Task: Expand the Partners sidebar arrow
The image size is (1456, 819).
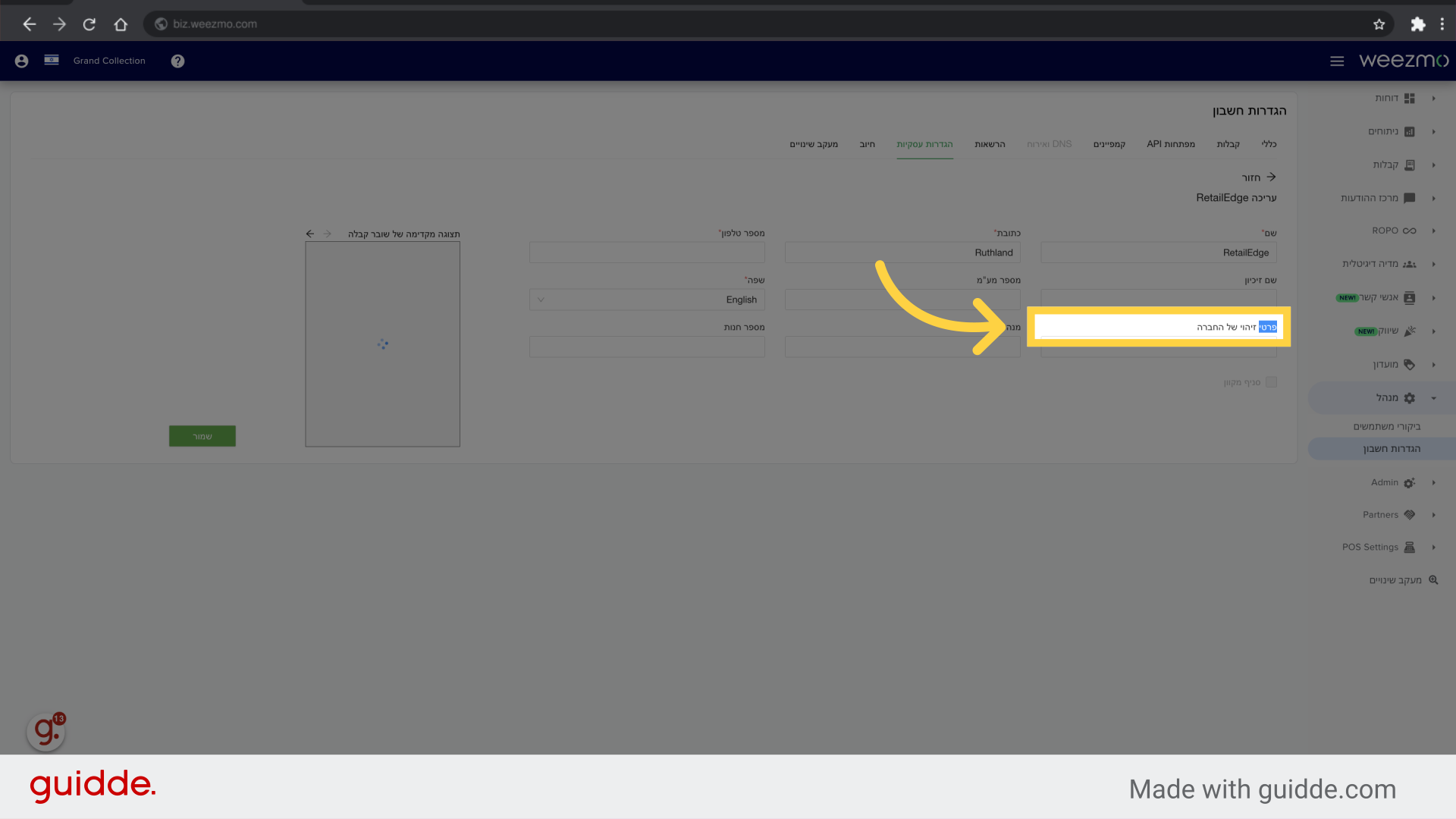Action: 1433,515
